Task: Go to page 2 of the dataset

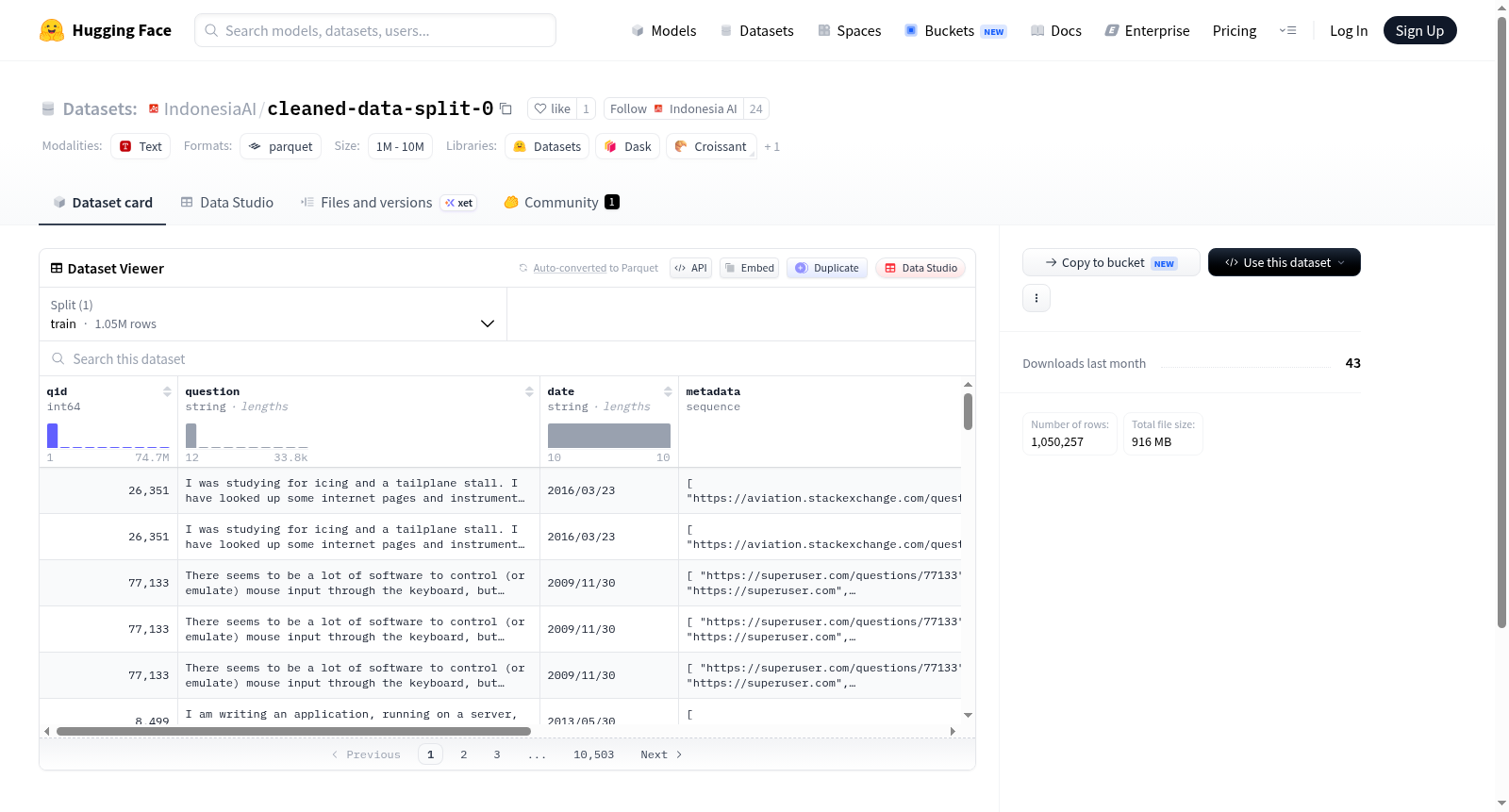Action: click(464, 754)
